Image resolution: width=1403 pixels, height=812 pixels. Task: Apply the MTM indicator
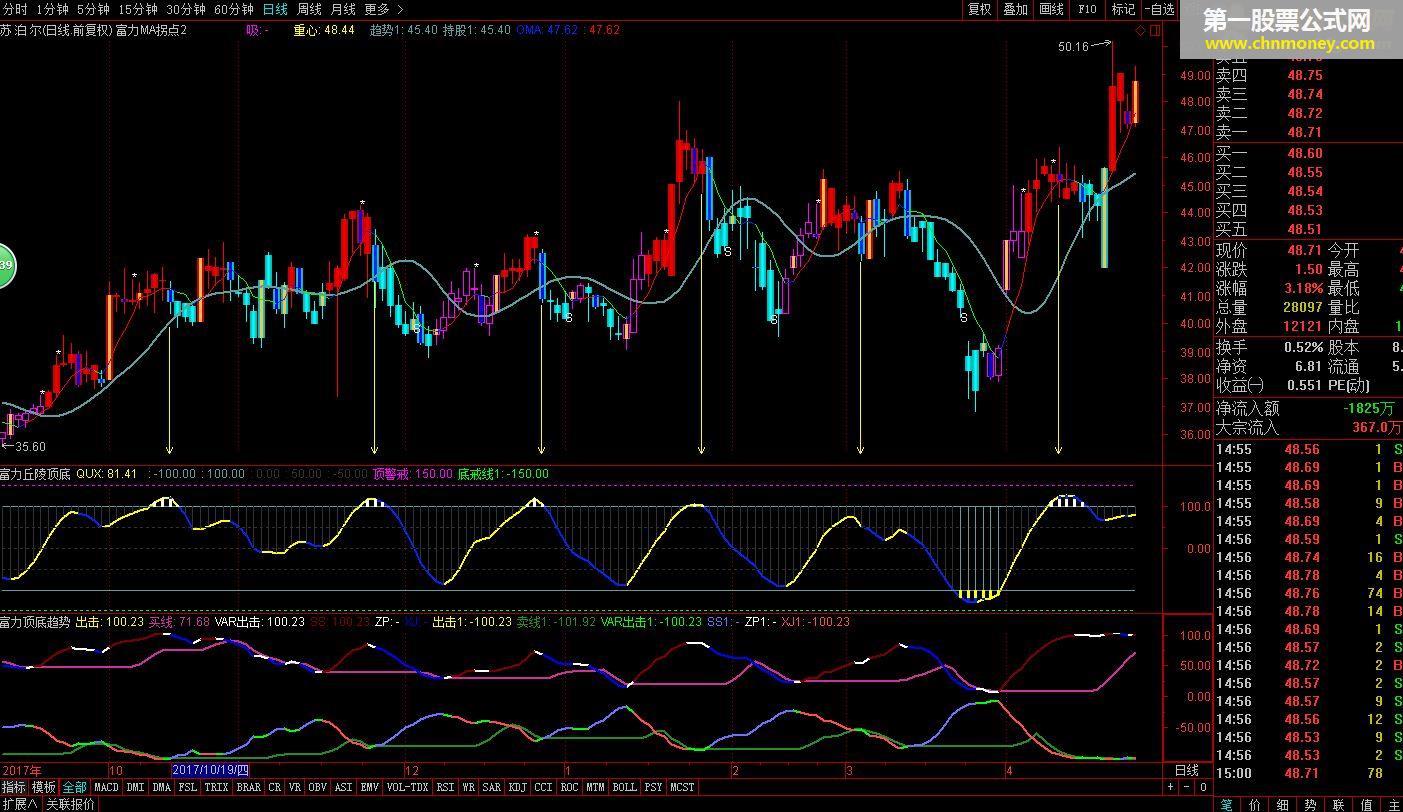point(596,787)
